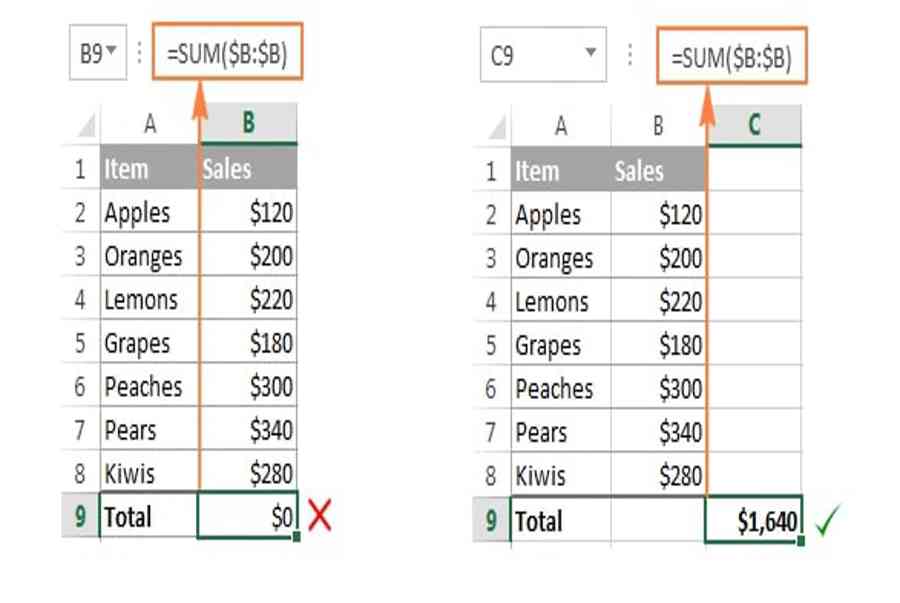This screenshot has width=900, height=603.
Task: Select the $0 total cell in left sheet
Action: point(247,515)
